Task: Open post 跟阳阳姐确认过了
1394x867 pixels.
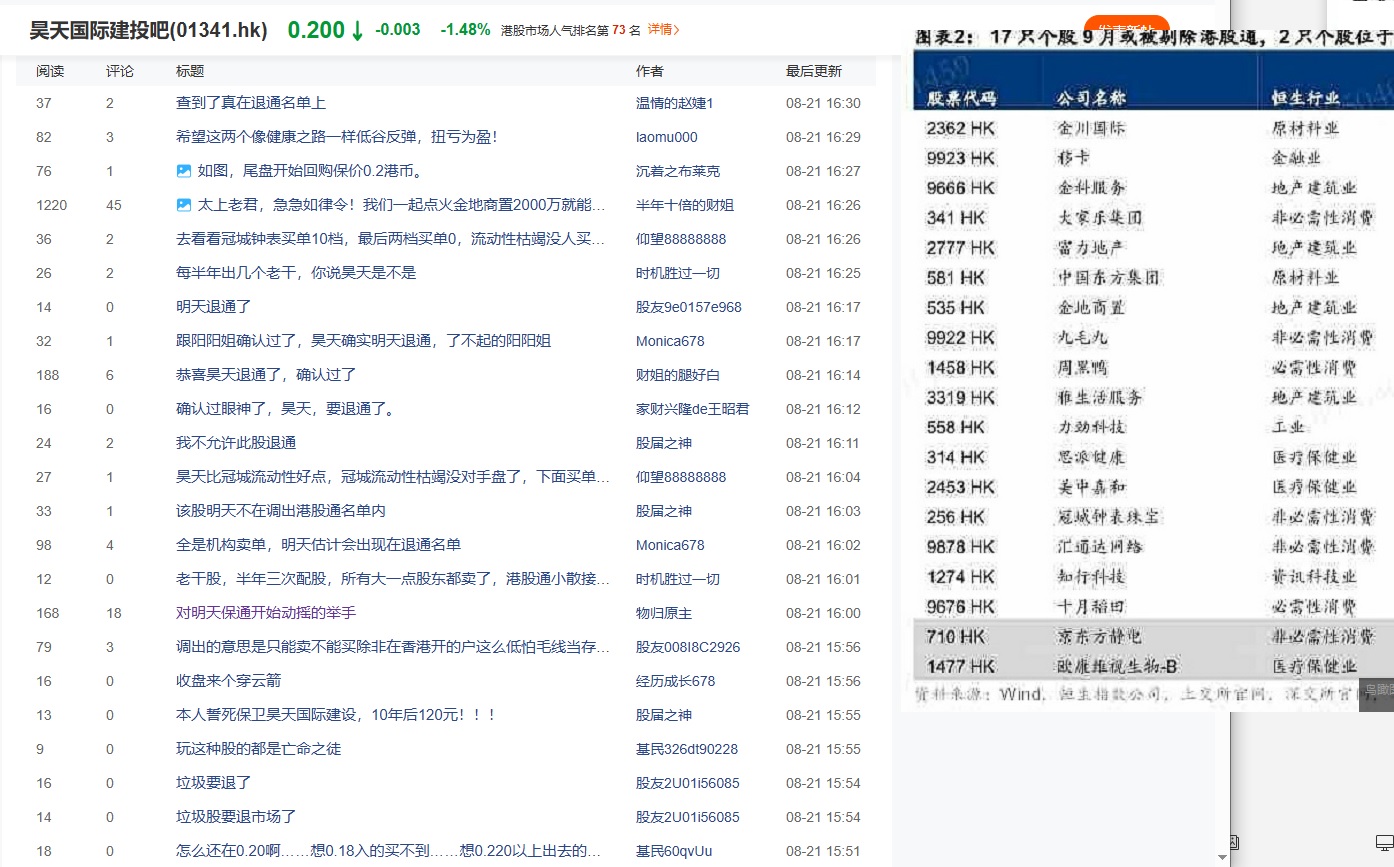Action: tap(364, 341)
